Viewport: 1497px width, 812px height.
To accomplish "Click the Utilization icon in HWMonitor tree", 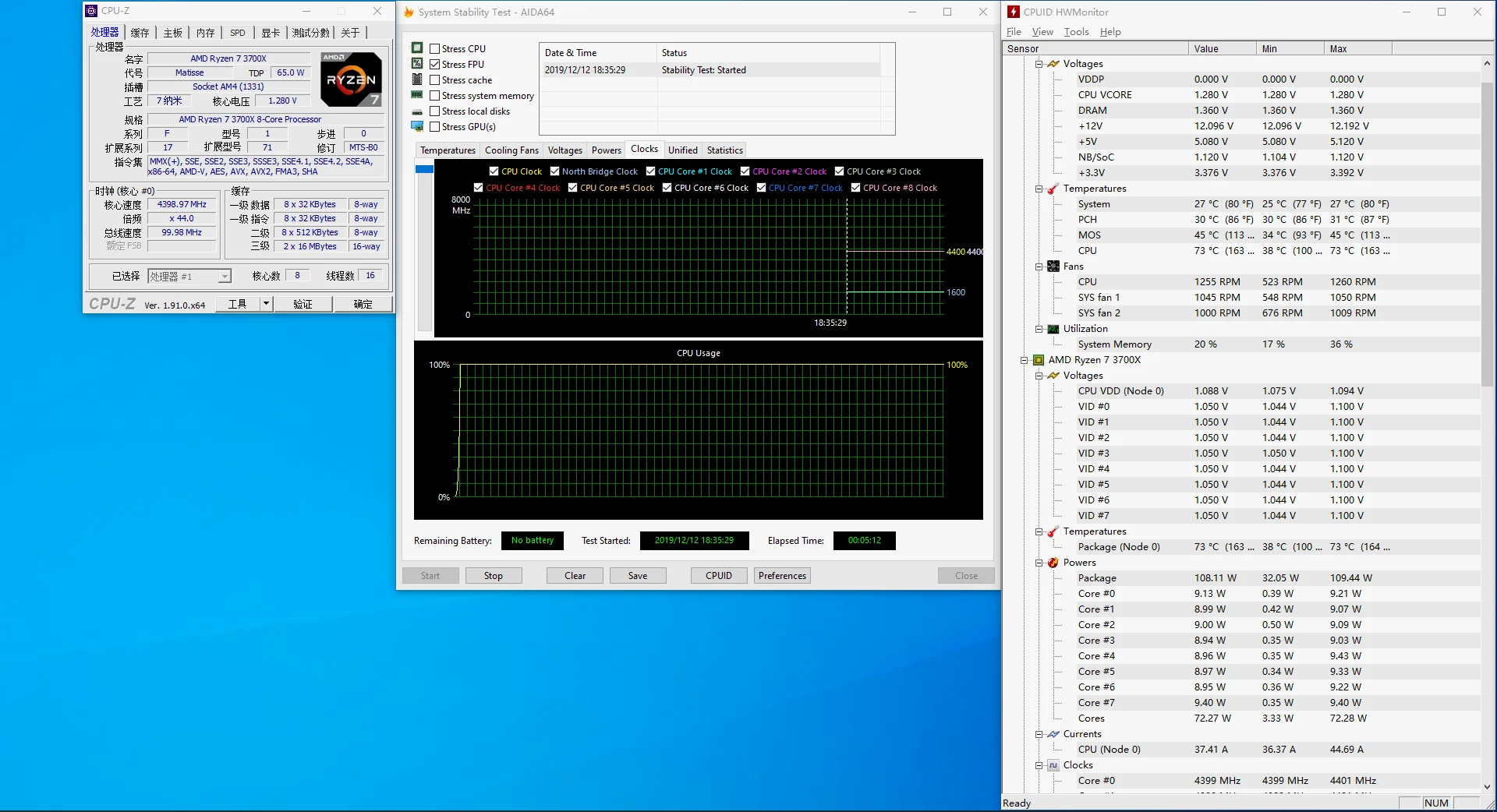I will tap(1053, 329).
